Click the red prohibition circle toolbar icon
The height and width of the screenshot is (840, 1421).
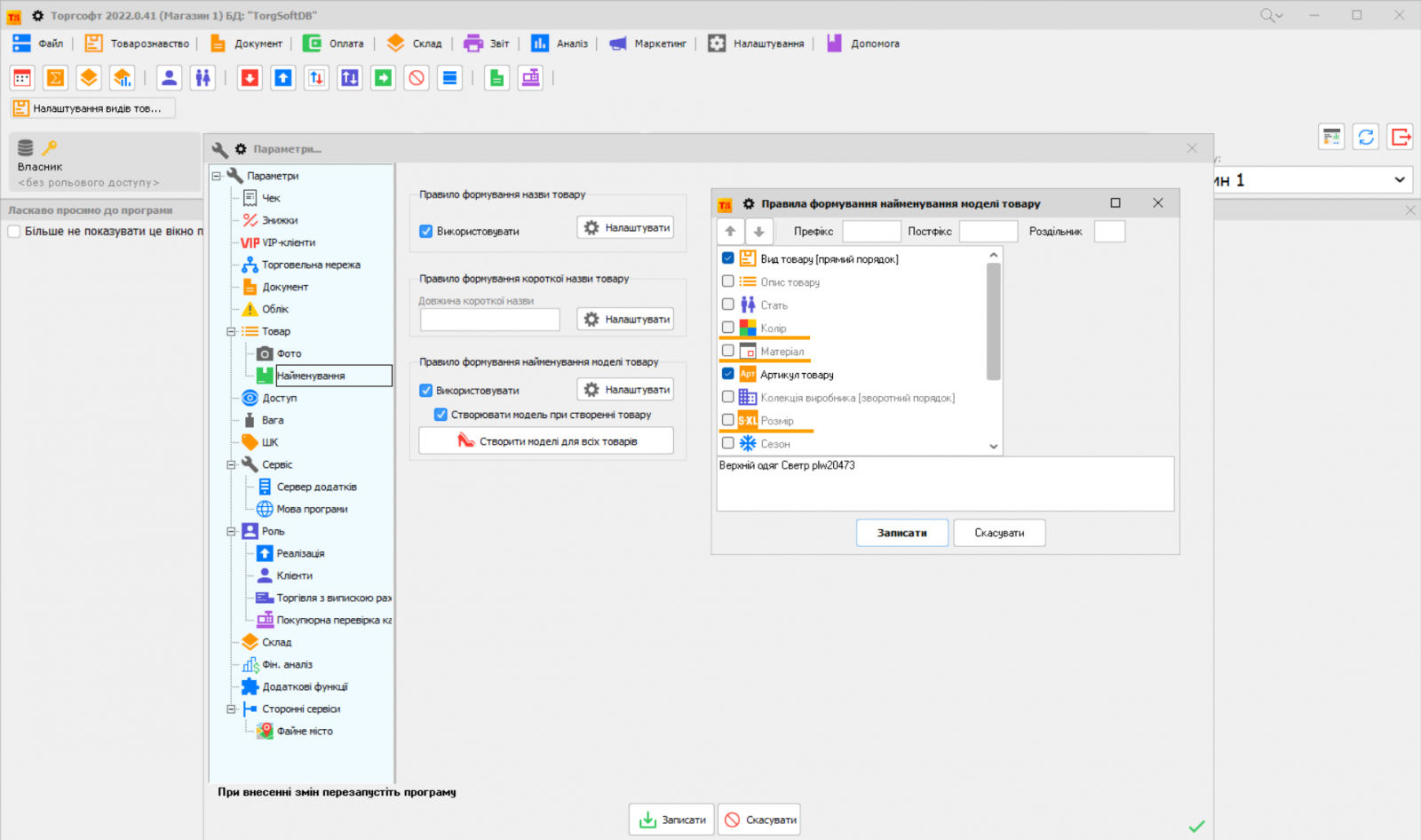(417, 78)
